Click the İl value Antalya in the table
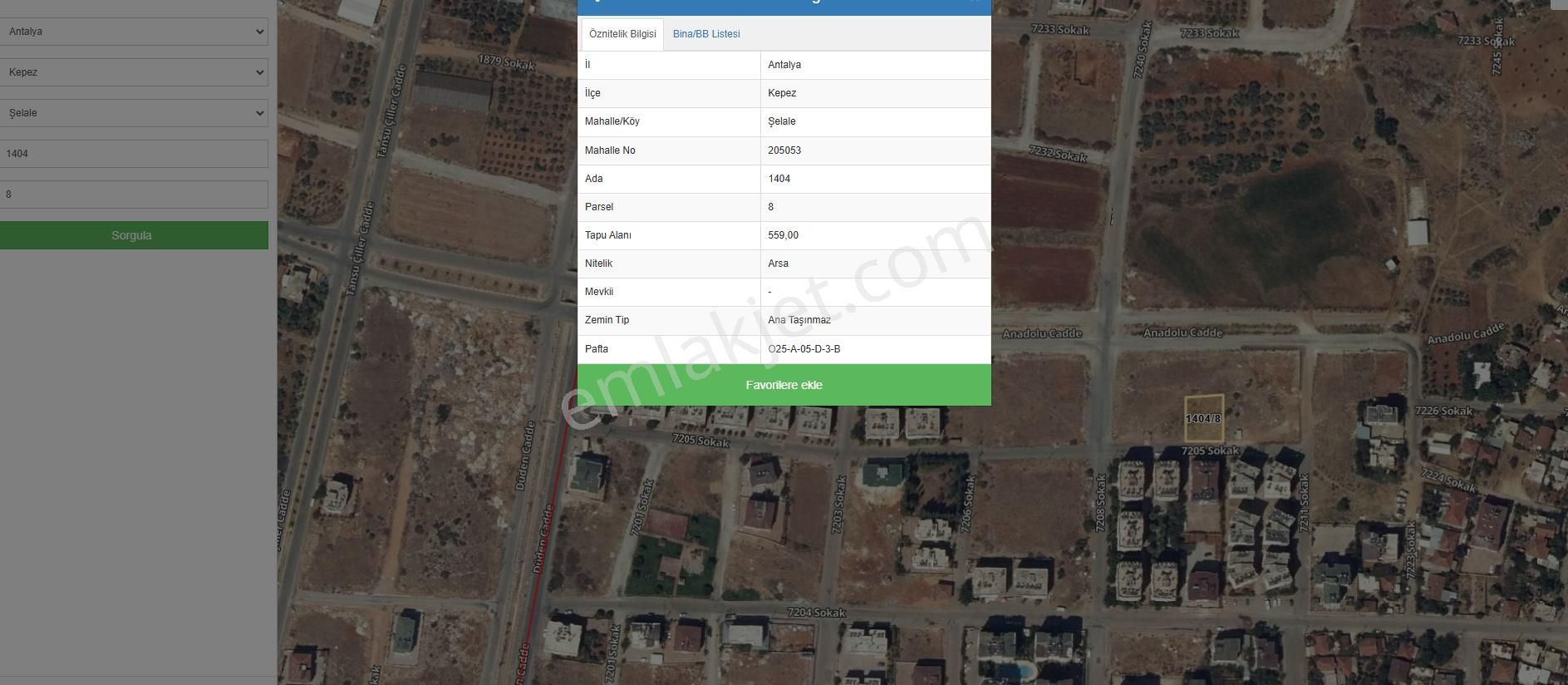 coord(784,65)
